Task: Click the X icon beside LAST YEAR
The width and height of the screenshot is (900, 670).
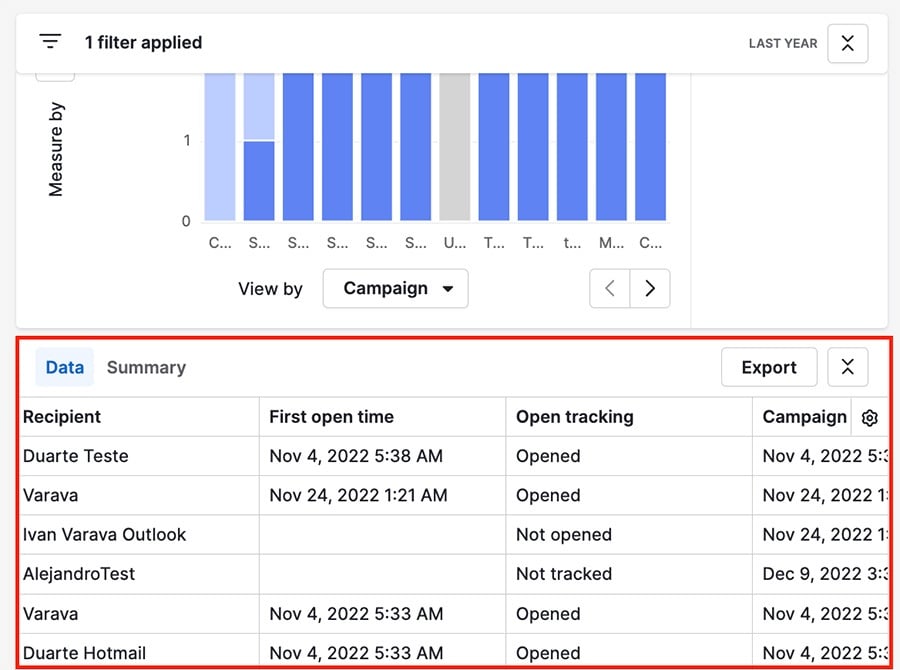Action: pos(848,43)
